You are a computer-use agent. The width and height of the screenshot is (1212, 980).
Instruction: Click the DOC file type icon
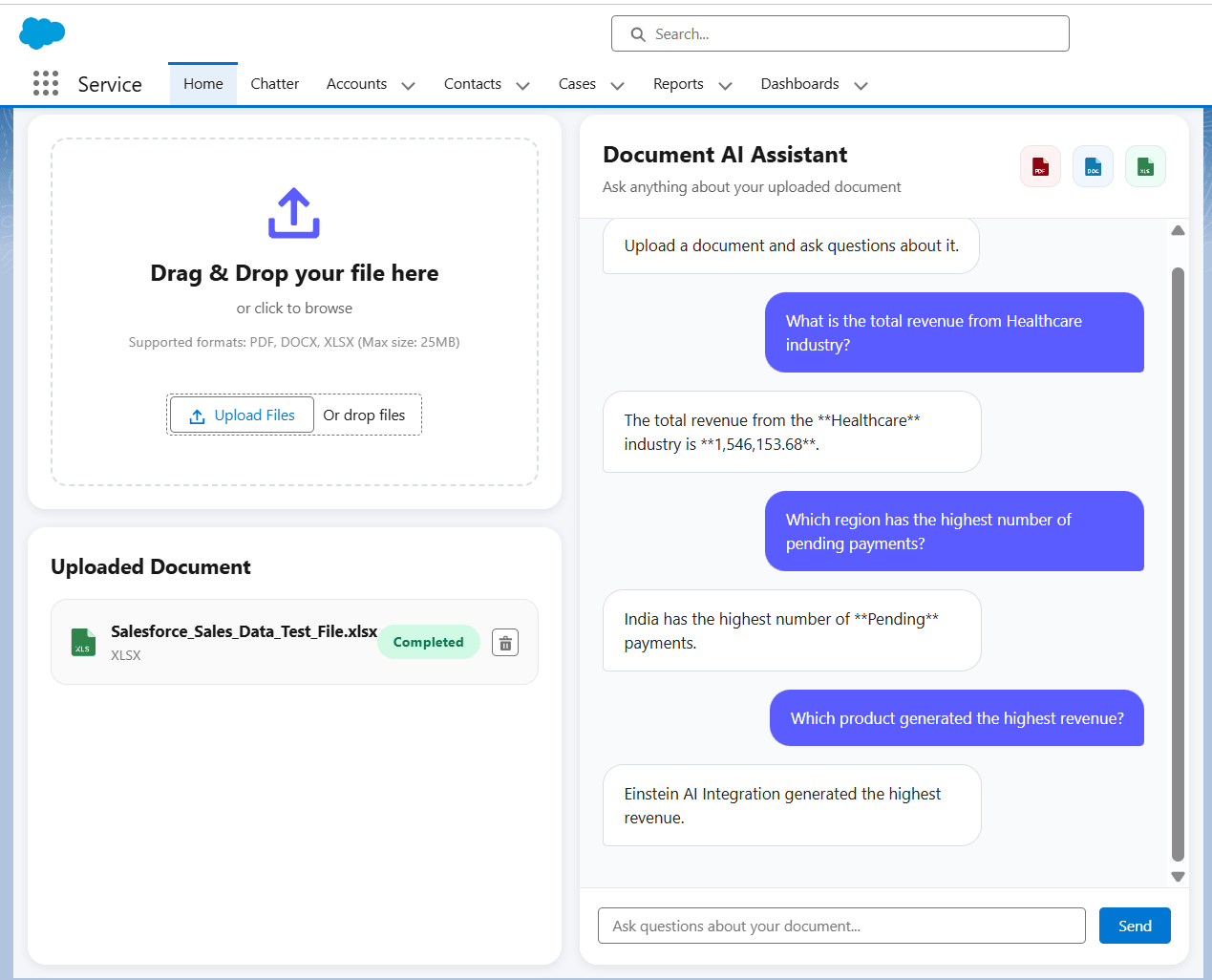(x=1093, y=166)
